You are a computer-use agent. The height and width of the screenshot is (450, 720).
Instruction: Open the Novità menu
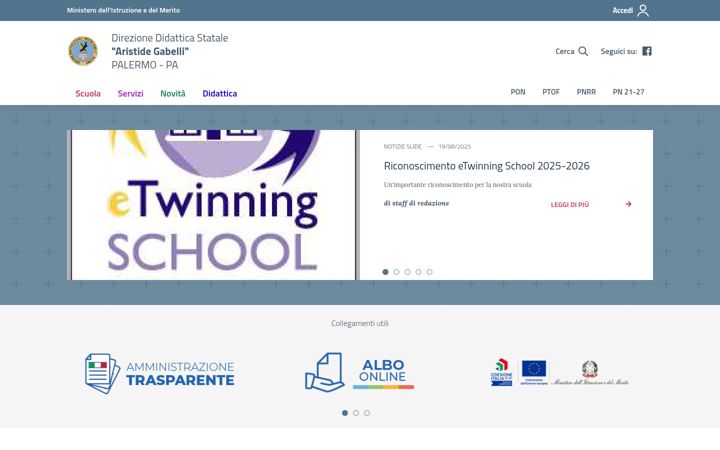[173, 93]
